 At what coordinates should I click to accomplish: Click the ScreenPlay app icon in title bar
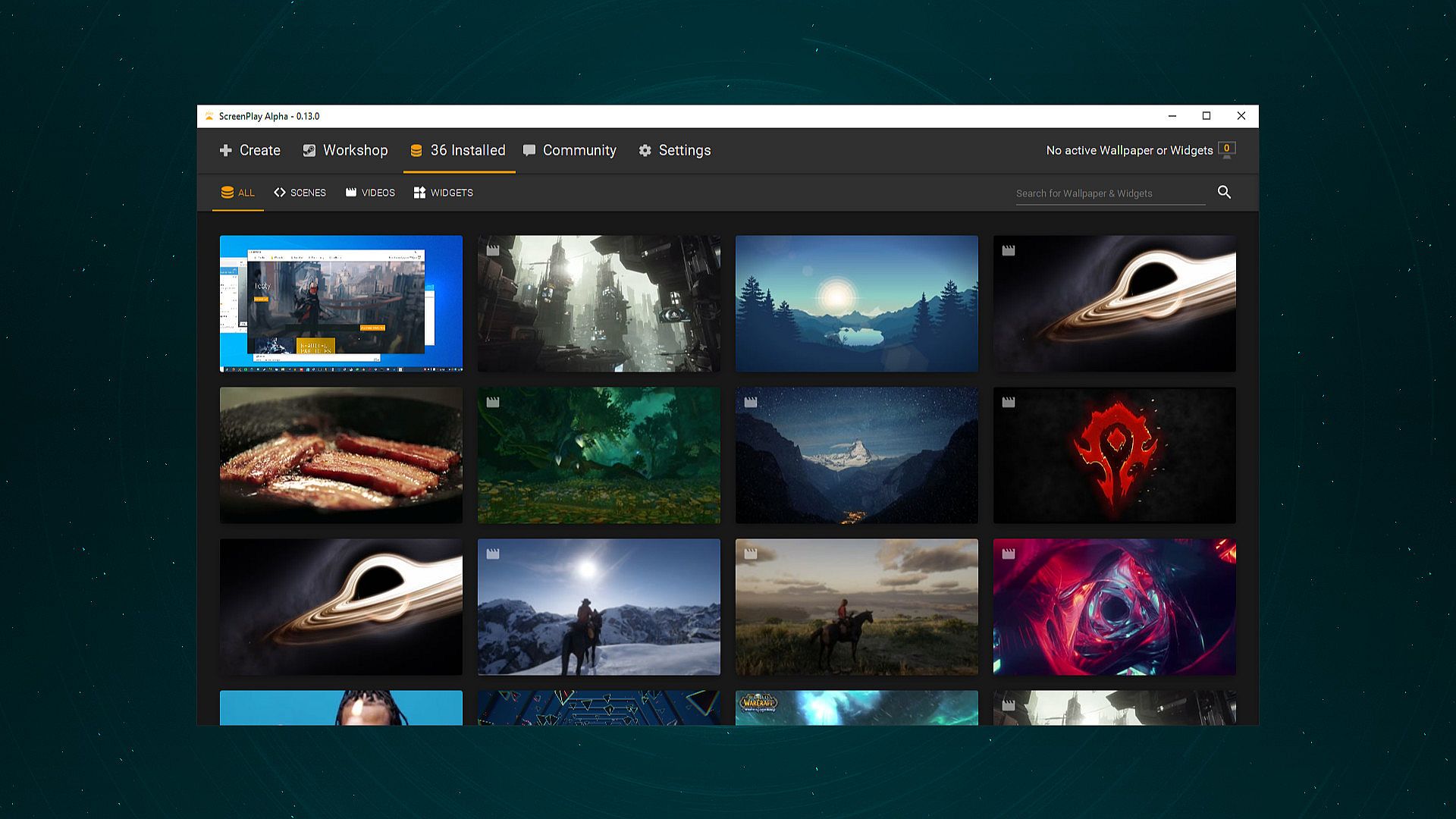coord(209,116)
